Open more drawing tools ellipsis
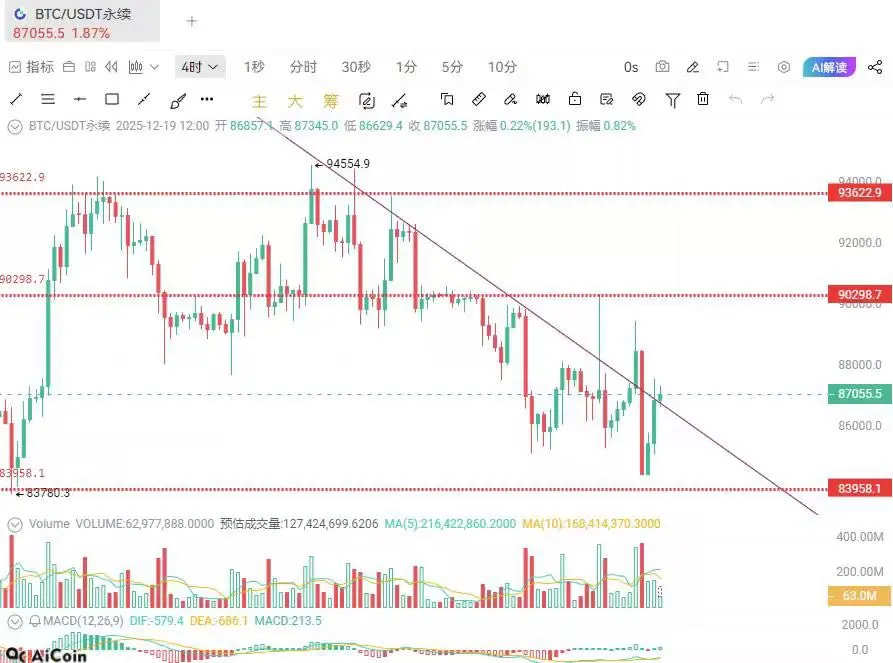 (207, 99)
